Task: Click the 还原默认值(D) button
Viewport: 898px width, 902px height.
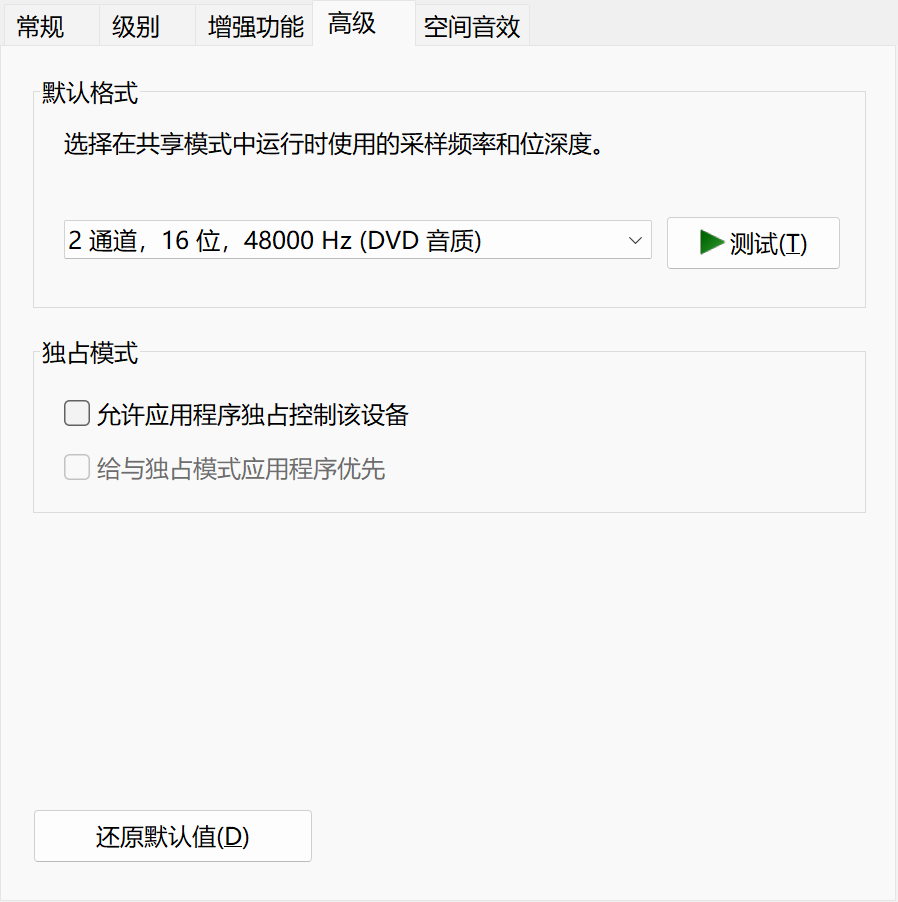Action: click(x=172, y=836)
